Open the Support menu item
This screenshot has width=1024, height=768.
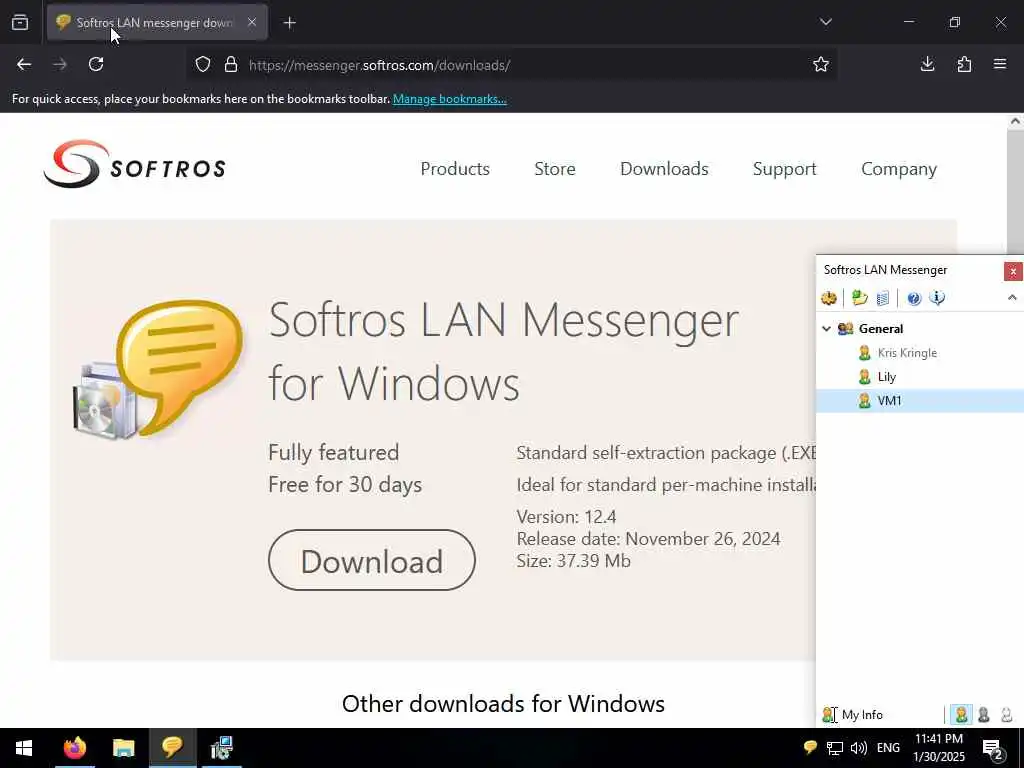click(784, 168)
